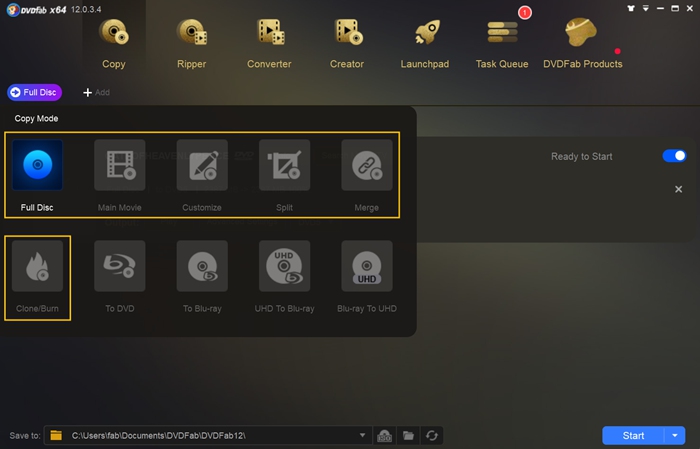Open the Copy module
This screenshot has height=449, width=700.
113,44
